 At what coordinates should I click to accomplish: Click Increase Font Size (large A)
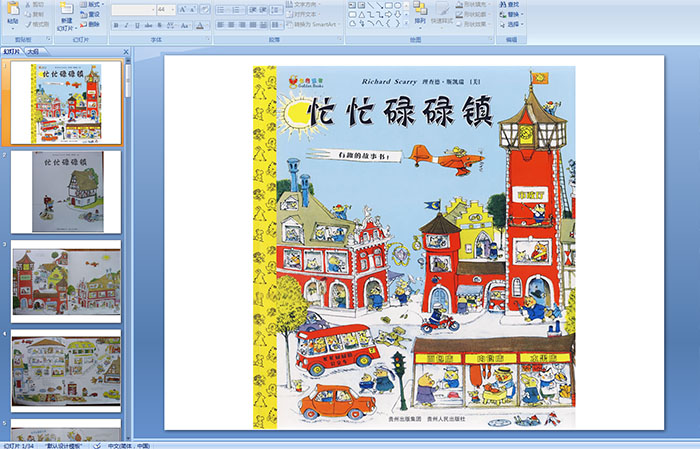(183, 9)
